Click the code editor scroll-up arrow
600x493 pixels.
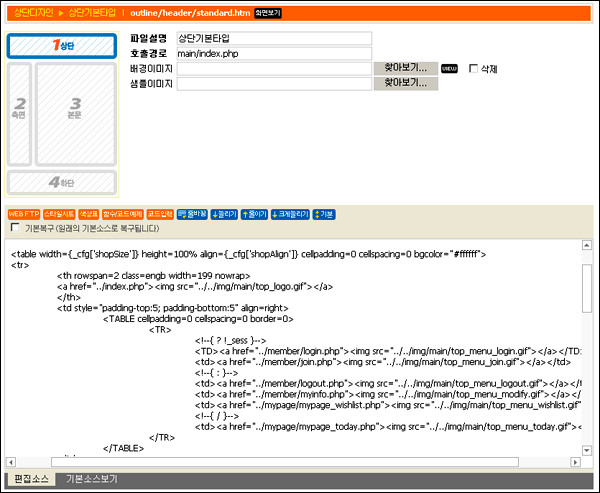(587, 245)
